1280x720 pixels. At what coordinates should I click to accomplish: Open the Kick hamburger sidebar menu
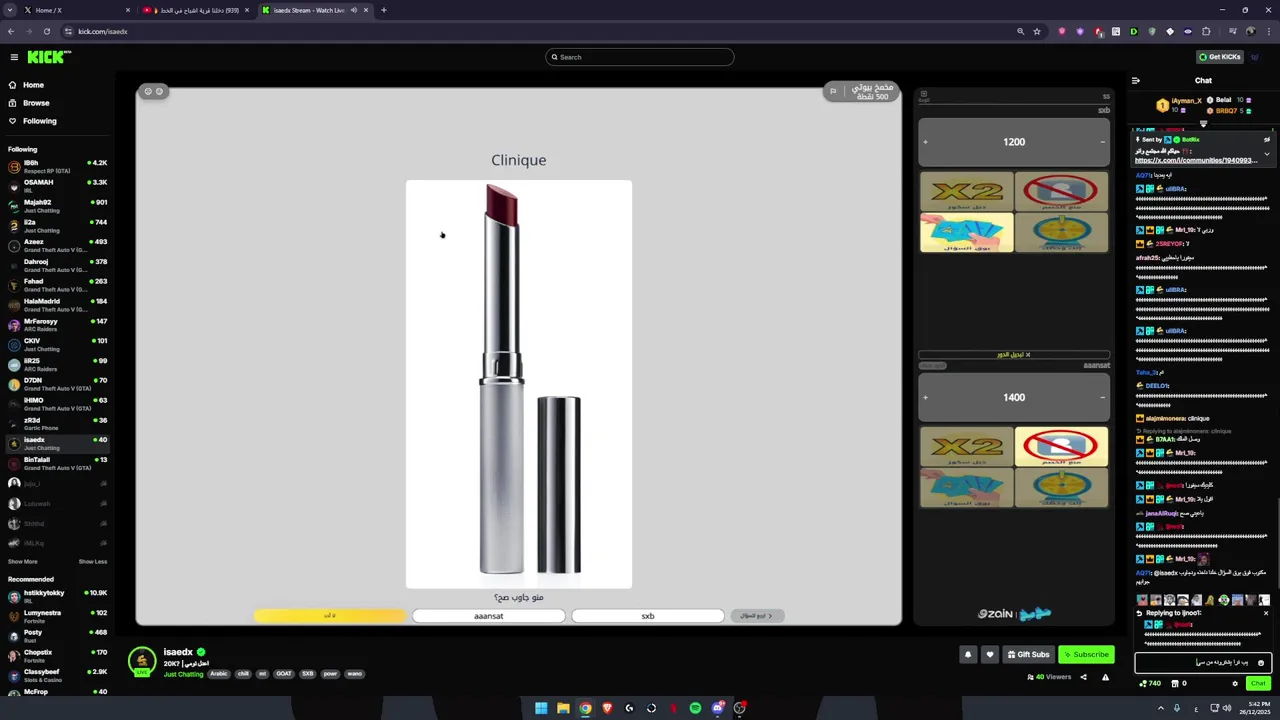pyautogui.click(x=14, y=57)
